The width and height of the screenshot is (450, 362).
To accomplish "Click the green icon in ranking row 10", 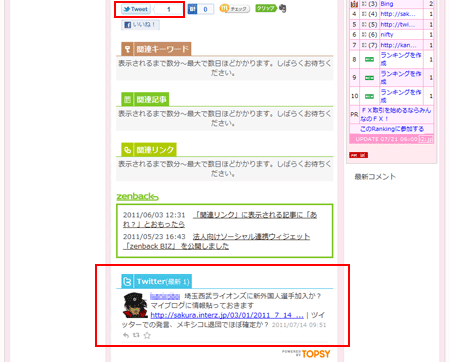I will point(369,96).
